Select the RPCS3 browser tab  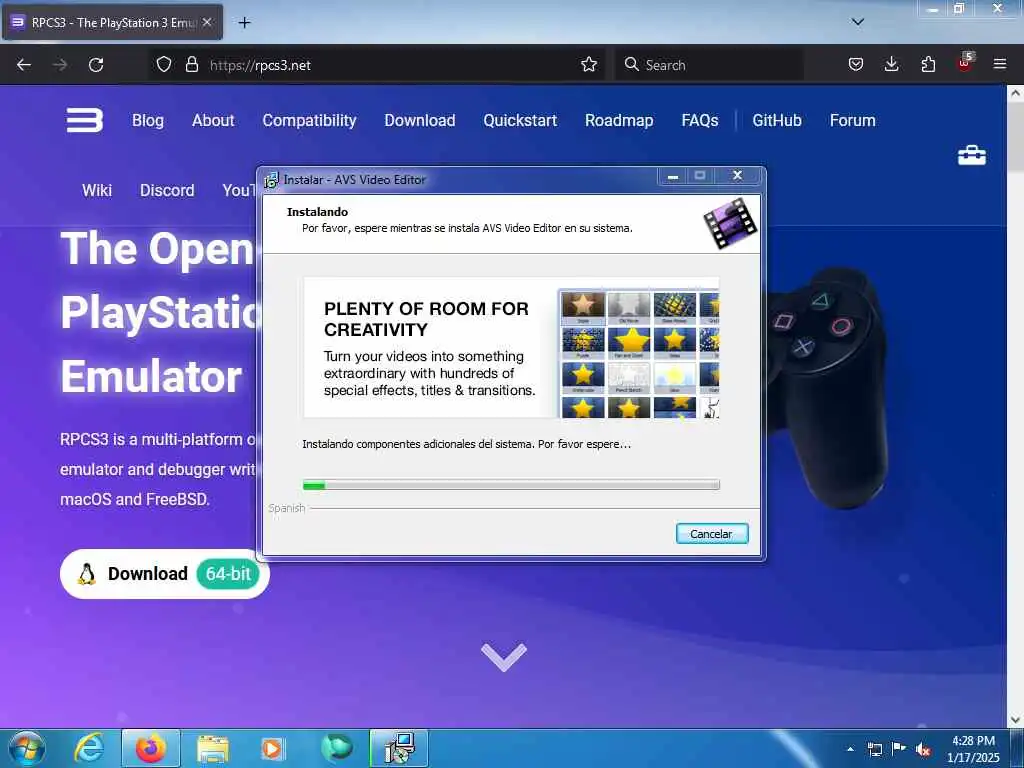112,22
